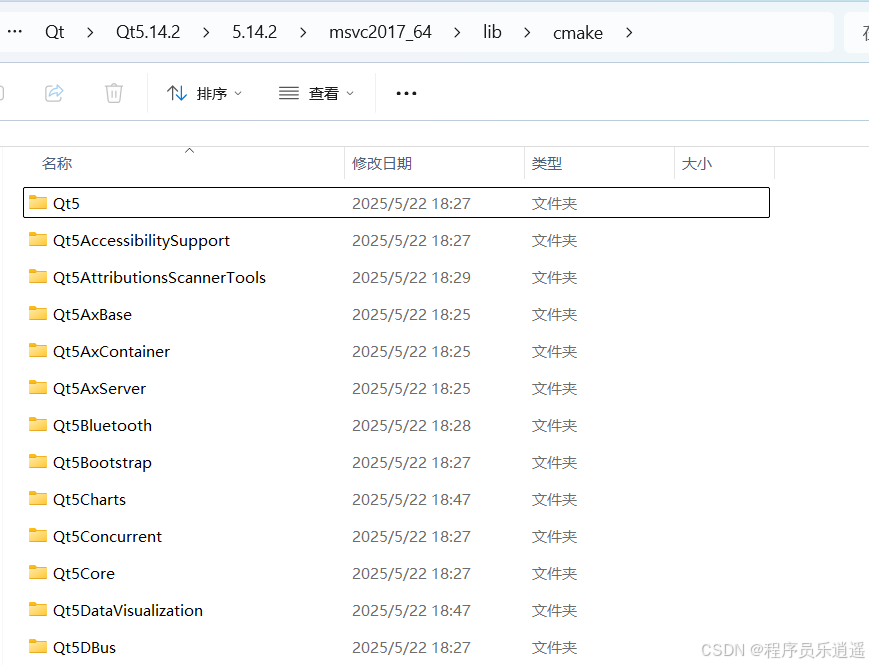Navigate to the lib breadcrumb folder
This screenshot has width=869, height=665.
tap(492, 32)
